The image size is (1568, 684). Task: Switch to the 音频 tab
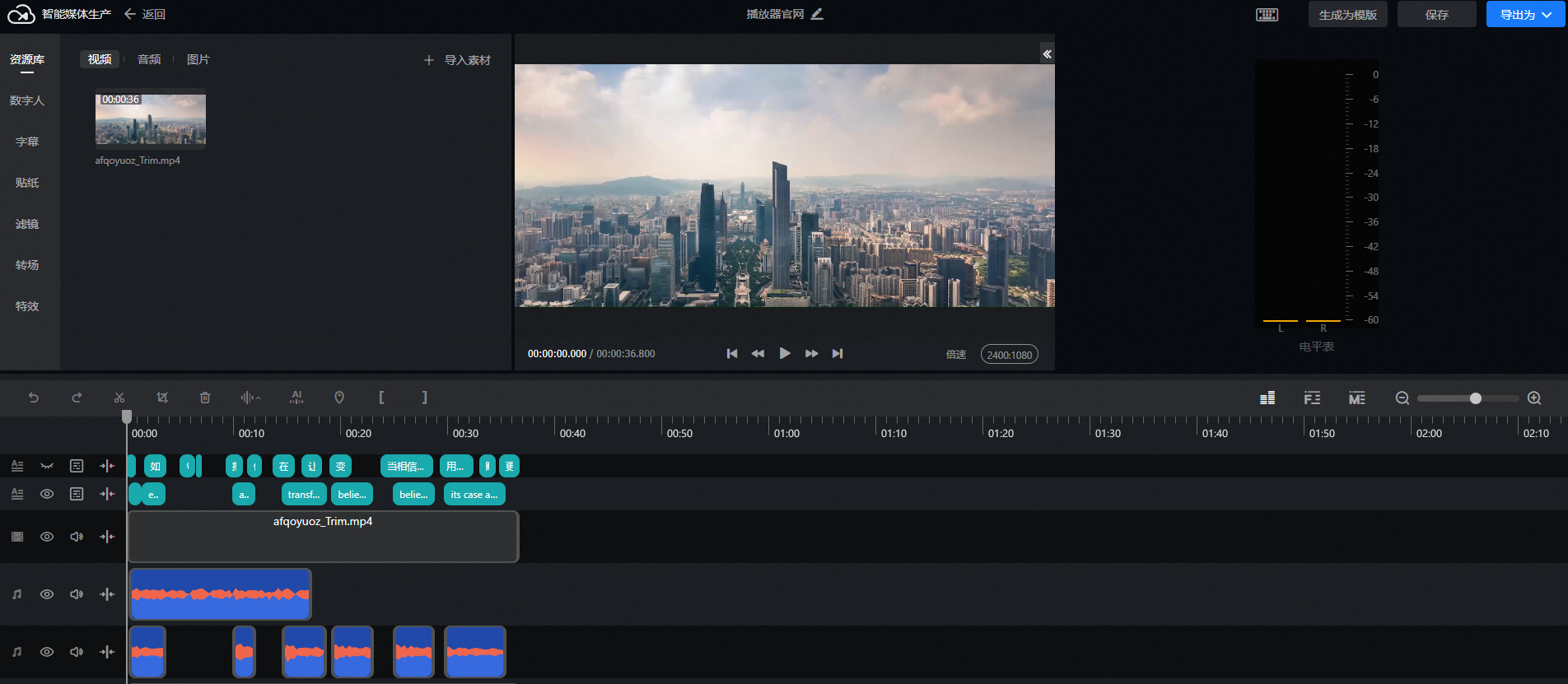[x=149, y=59]
